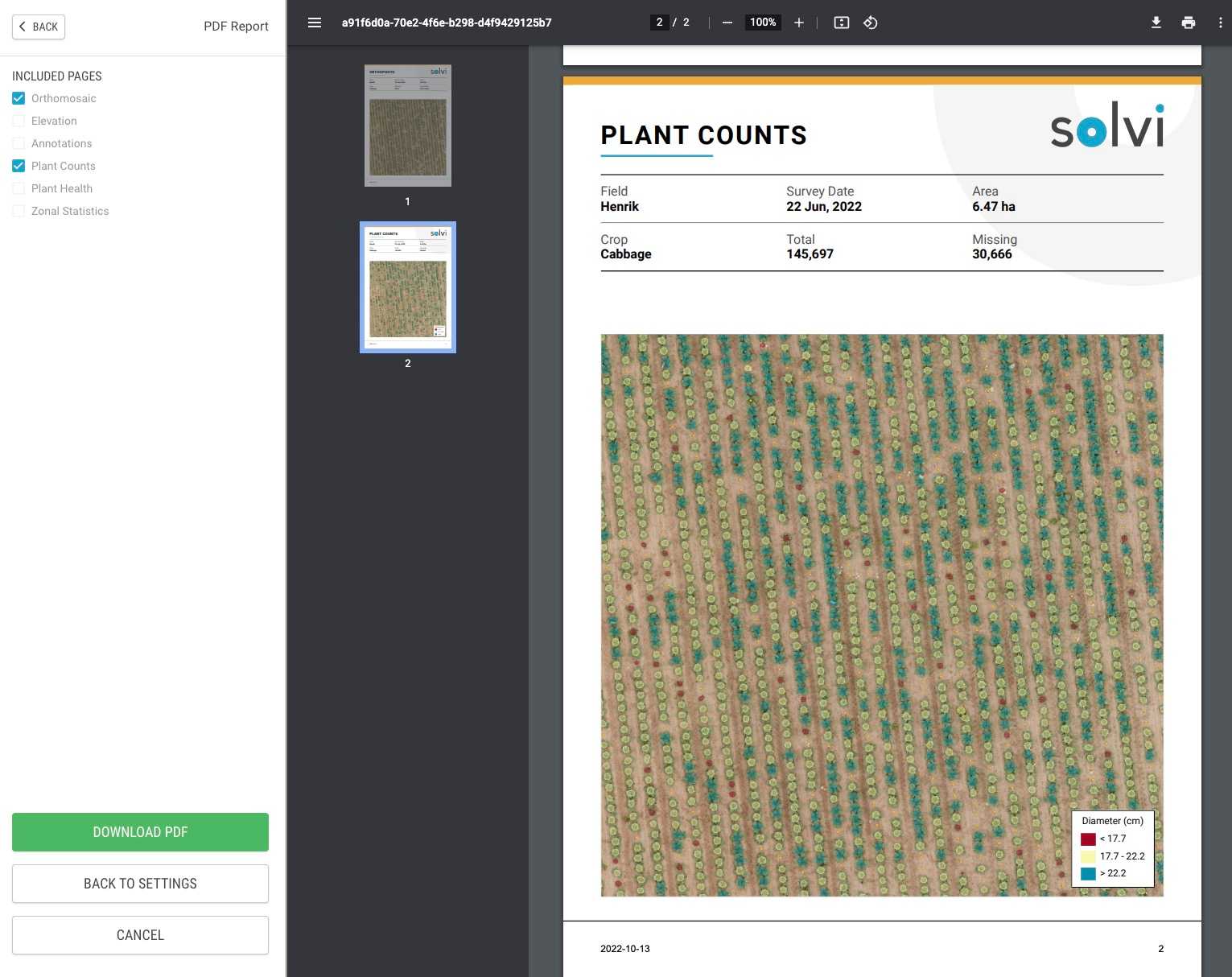Open the PDF thumbnail sidebar menu
The height and width of the screenshot is (977, 1232).
pyautogui.click(x=314, y=22)
